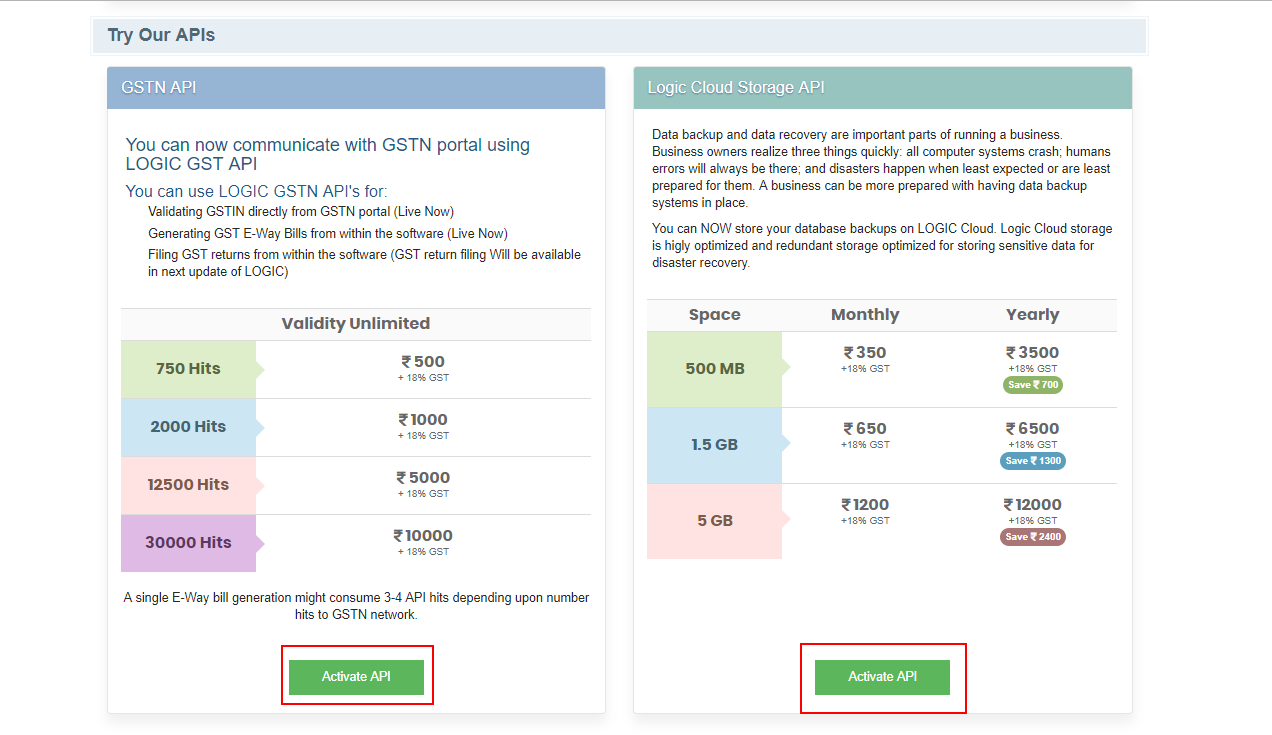Image resolution: width=1272 pixels, height=735 pixels.
Task: Select the "750 Hits" plan cell
Action: pos(188,369)
